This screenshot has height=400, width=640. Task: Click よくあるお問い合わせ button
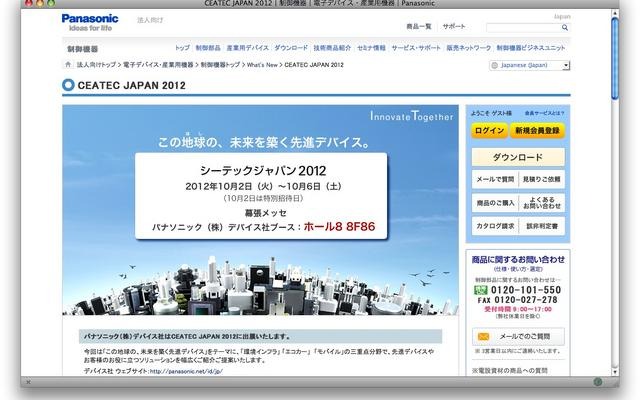(x=542, y=203)
